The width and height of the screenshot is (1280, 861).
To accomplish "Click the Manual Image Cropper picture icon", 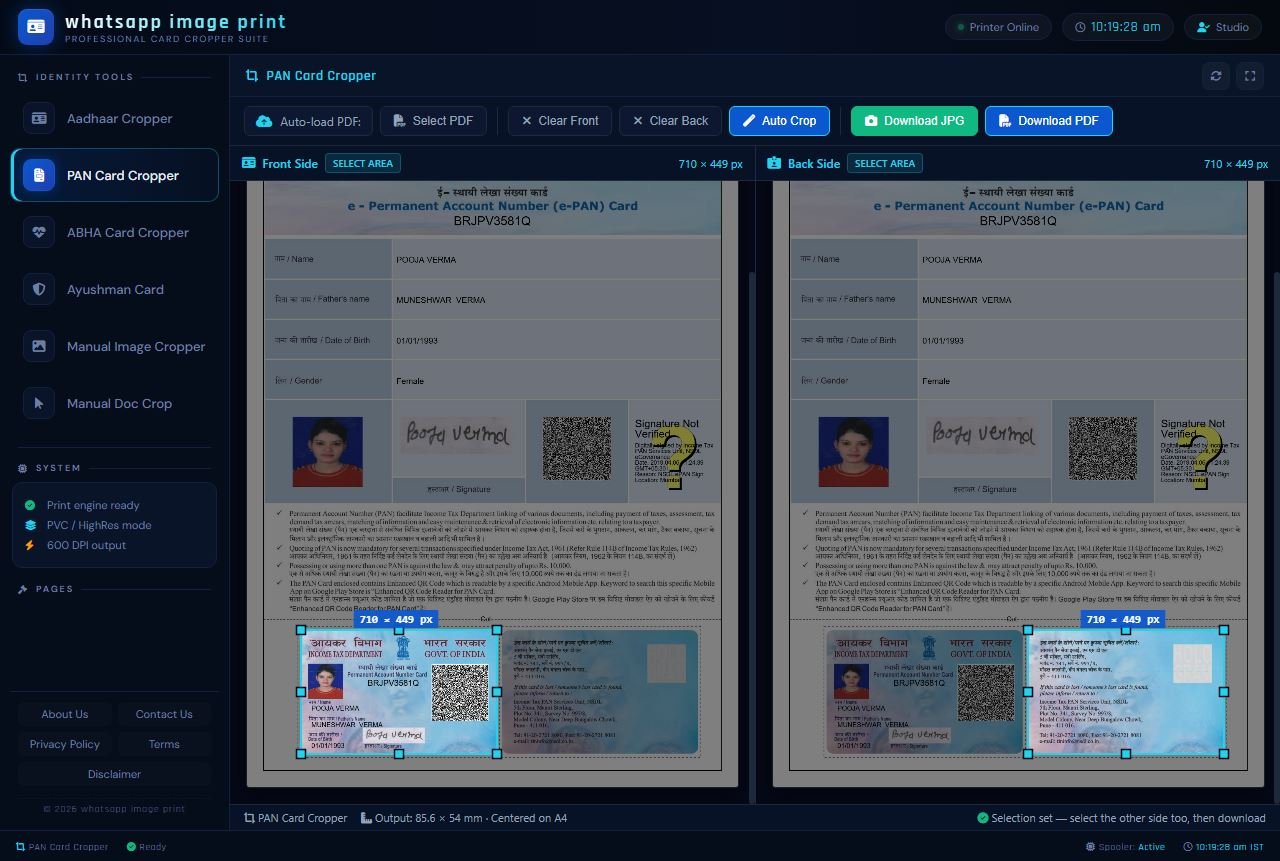I will click(39, 346).
